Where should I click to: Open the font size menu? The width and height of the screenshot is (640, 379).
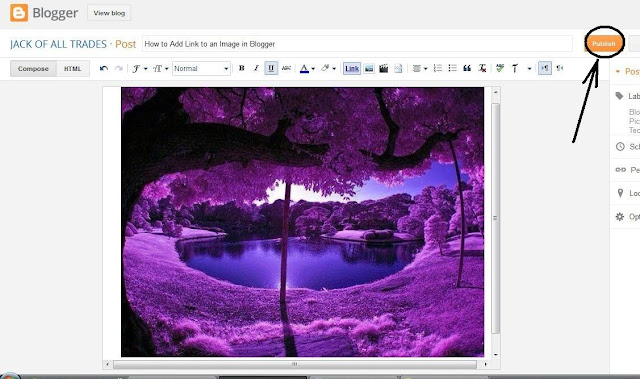click(x=160, y=69)
